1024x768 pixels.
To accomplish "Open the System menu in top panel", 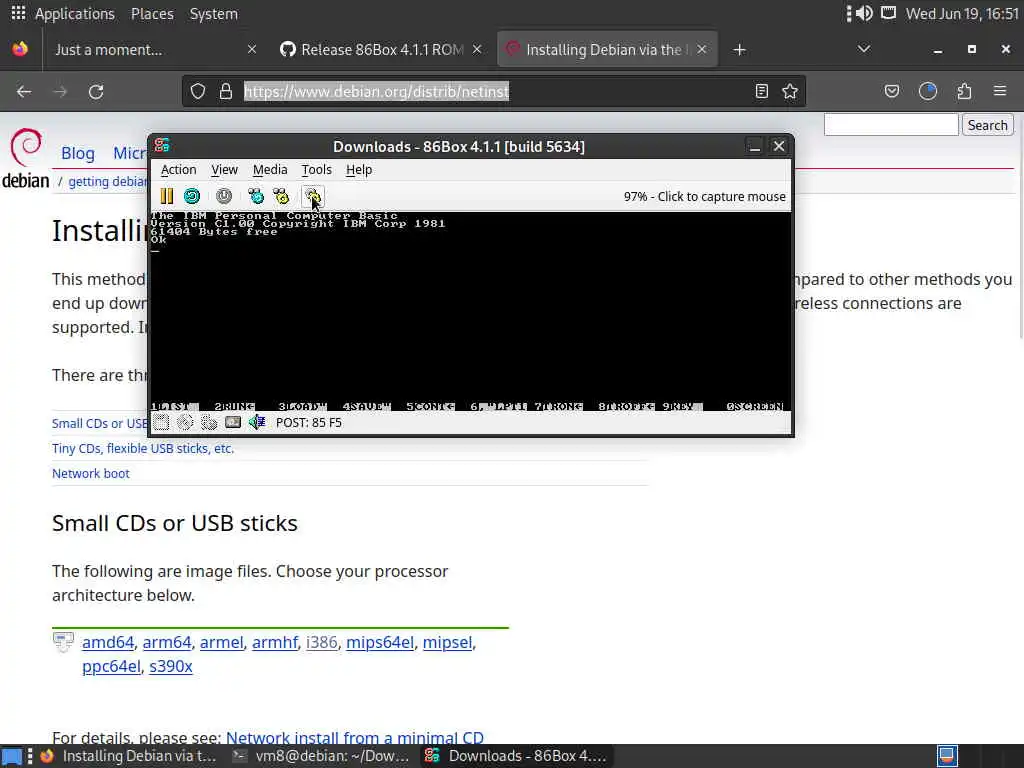I will pyautogui.click(x=214, y=14).
